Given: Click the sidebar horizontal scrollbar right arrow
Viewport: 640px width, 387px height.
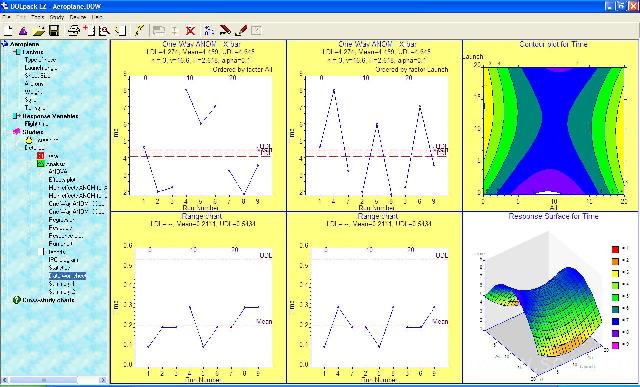Looking at the screenshot, I should coord(103,380).
